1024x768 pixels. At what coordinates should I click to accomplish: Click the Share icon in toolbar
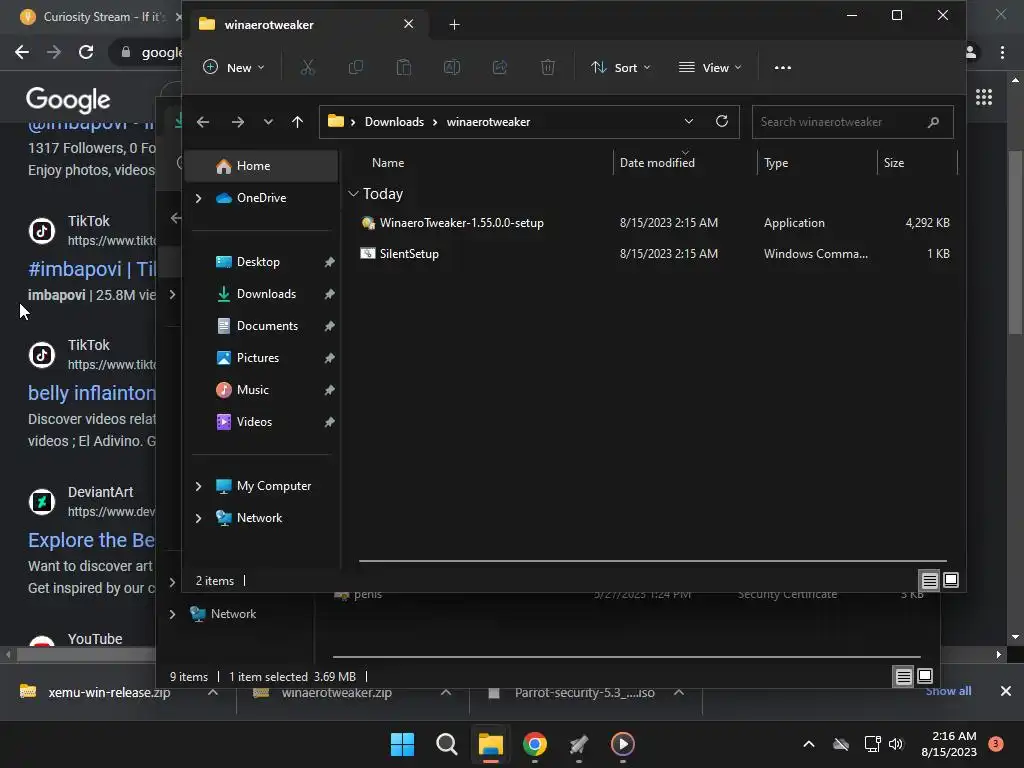click(500, 67)
